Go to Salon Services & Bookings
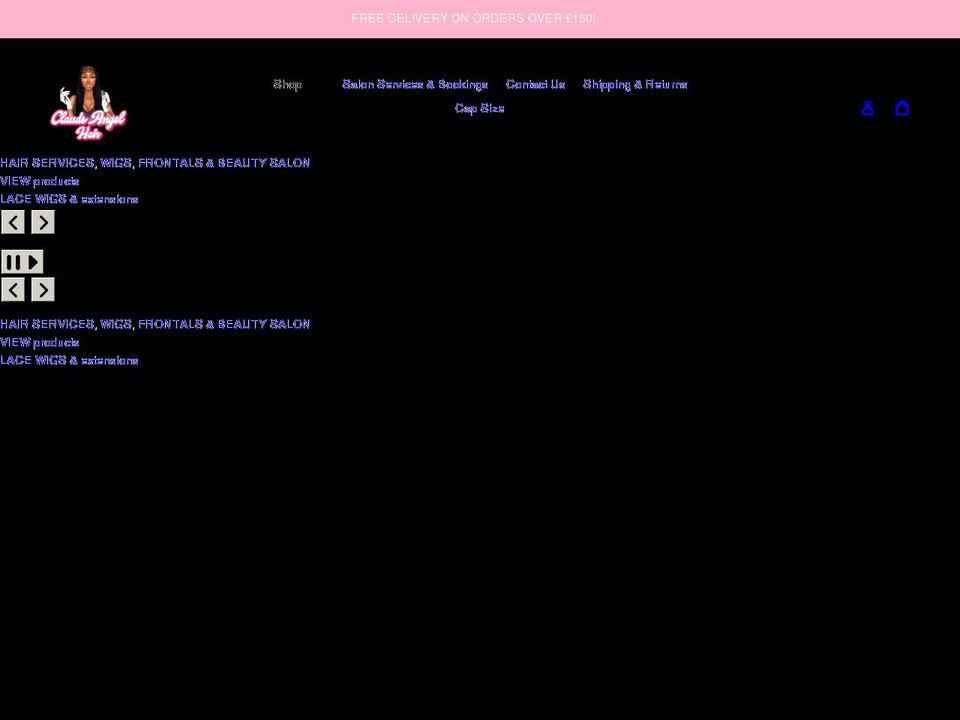 pos(414,84)
